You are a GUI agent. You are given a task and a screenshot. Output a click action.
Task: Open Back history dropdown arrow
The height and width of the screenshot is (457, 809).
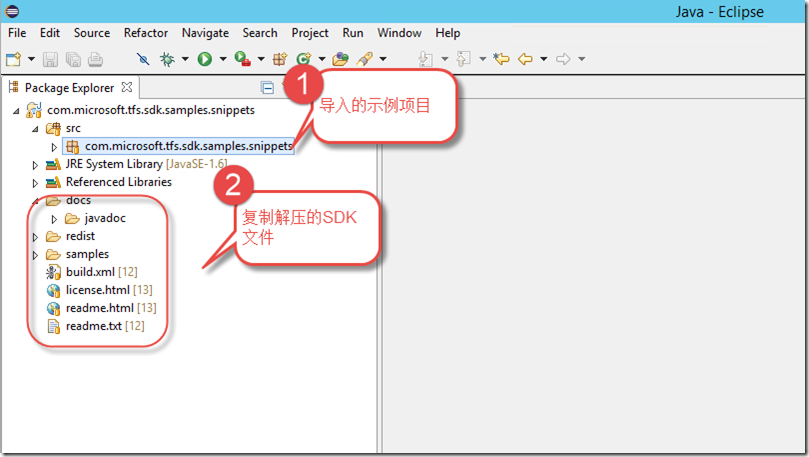[x=543, y=59]
